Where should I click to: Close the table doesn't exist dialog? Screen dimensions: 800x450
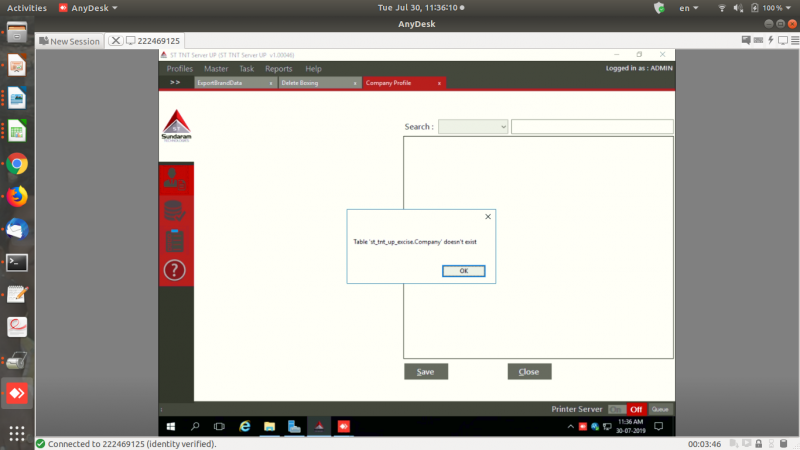pyautogui.click(x=488, y=217)
